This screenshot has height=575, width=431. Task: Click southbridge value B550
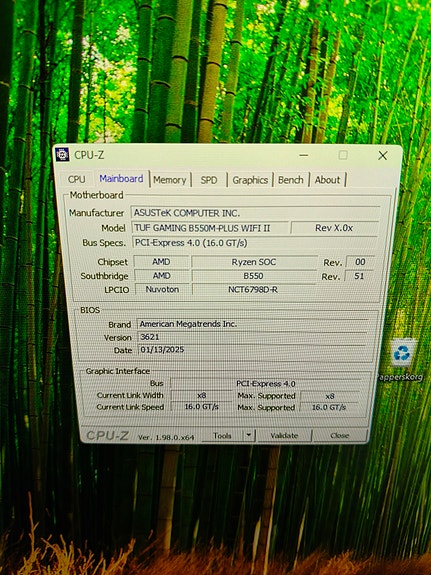click(253, 276)
